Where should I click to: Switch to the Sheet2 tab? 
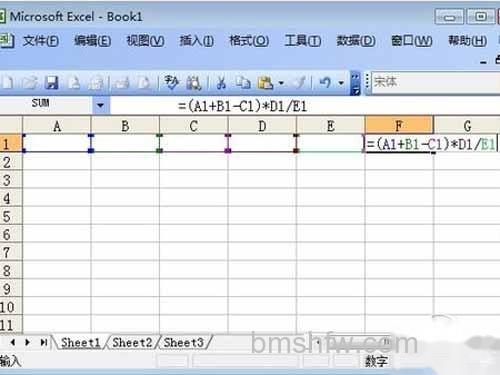(132, 343)
